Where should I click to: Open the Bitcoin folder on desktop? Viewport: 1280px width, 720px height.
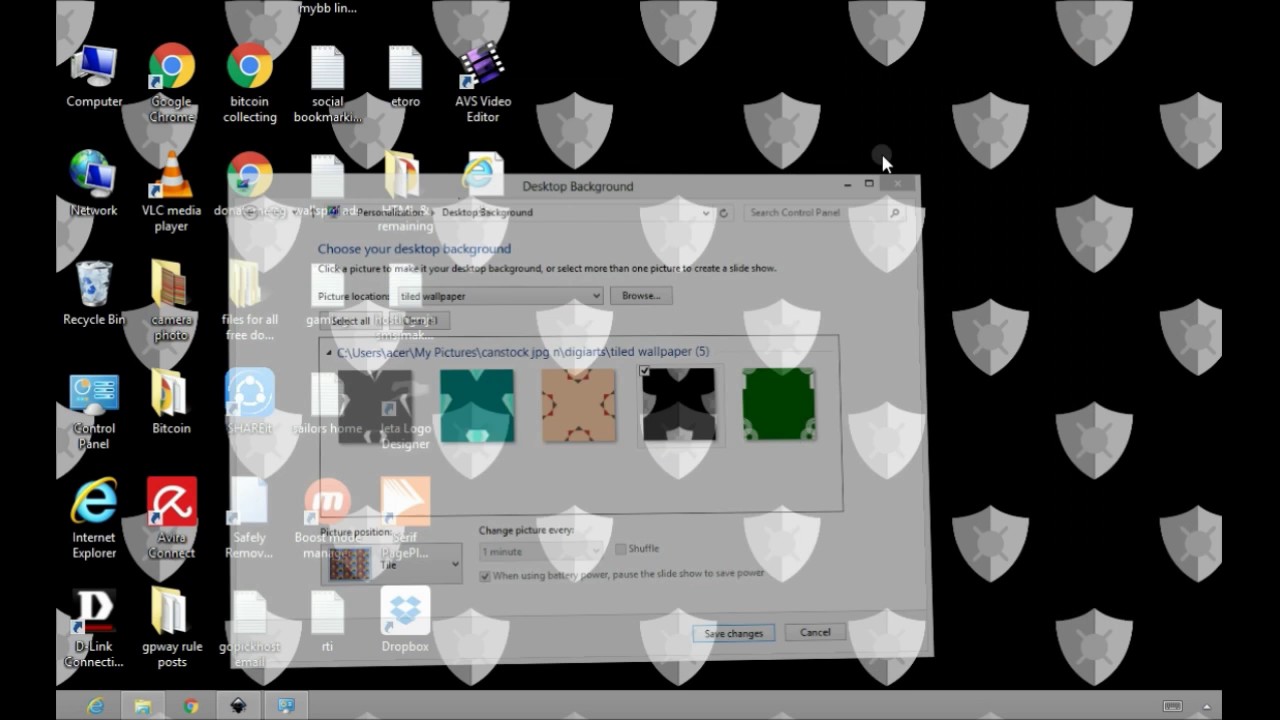(x=172, y=402)
